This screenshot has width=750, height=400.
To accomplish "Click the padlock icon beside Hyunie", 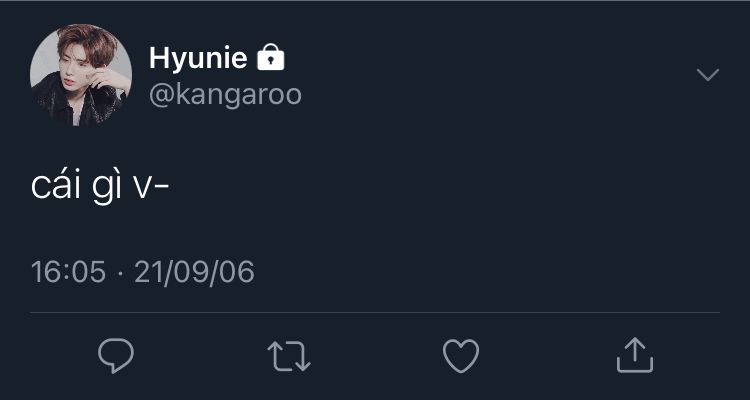I will [x=271, y=58].
